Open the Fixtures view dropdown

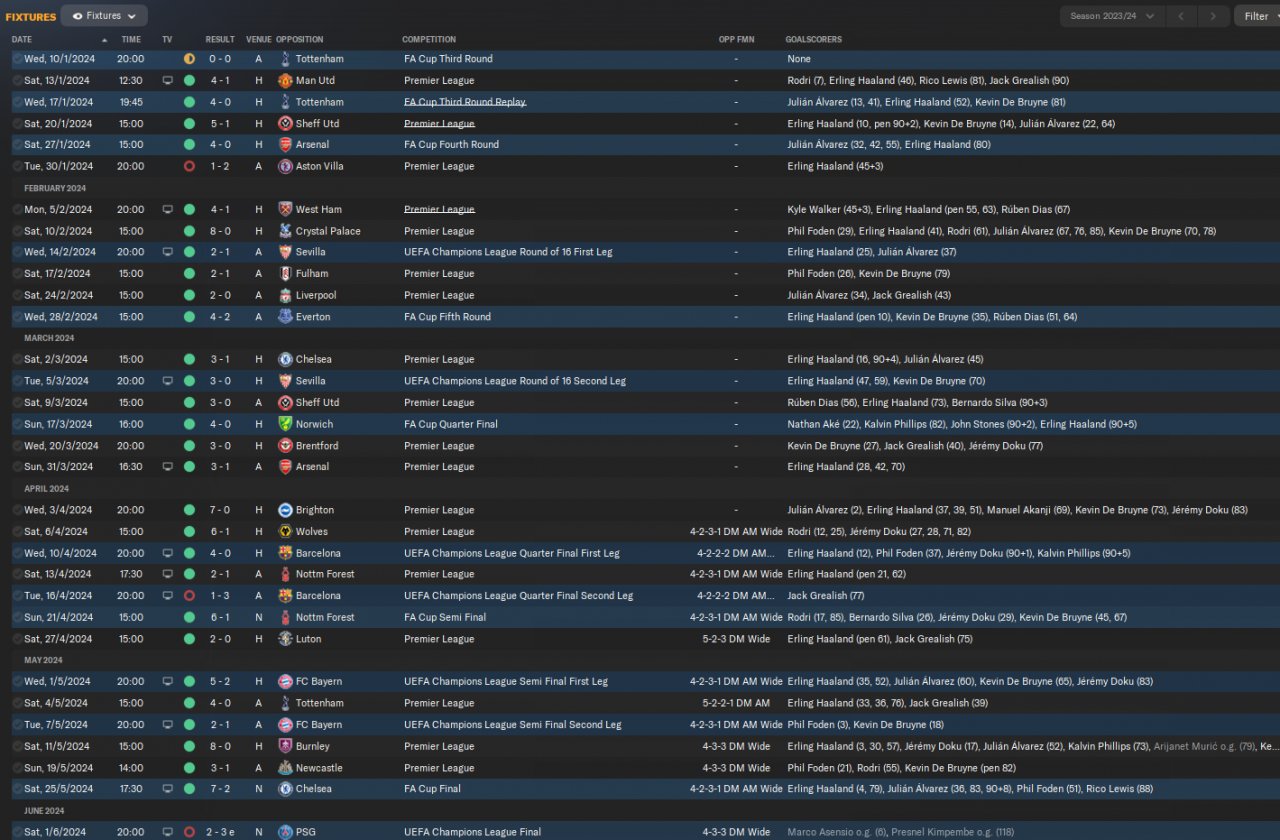[104, 16]
